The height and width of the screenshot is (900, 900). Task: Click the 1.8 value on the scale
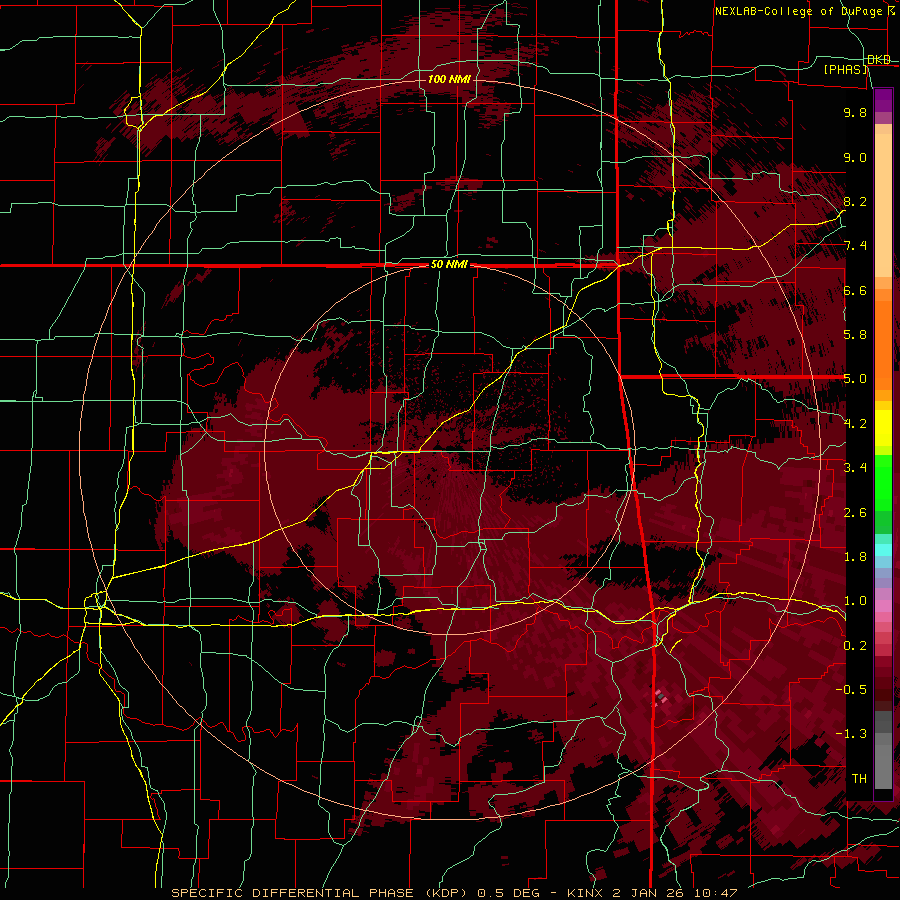[x=855, y=557]
